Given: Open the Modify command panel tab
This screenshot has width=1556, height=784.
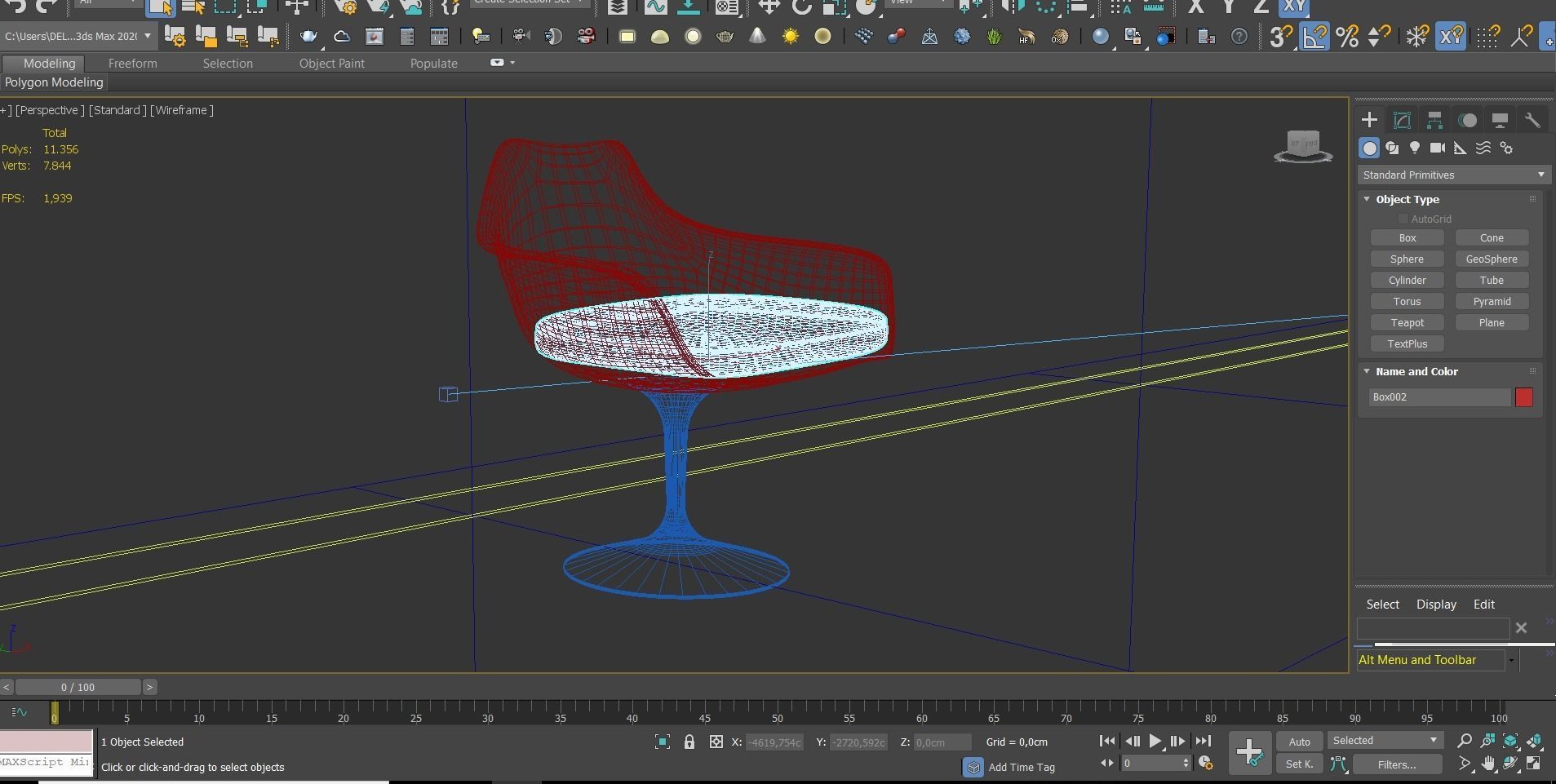Looking at the screenshot, I should 1402,120.
